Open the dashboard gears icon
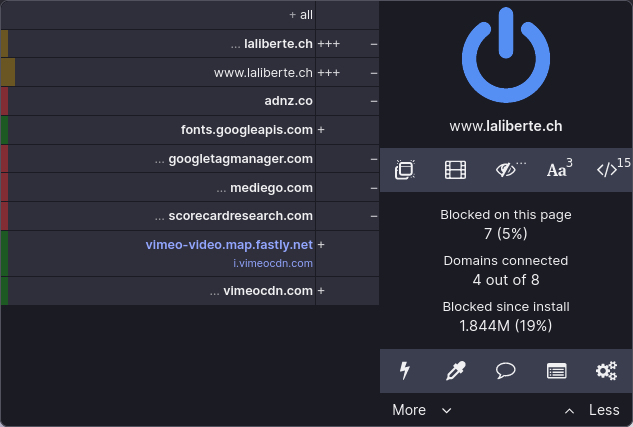The height and width of the screenshot is (427, 633). point(607,371)
